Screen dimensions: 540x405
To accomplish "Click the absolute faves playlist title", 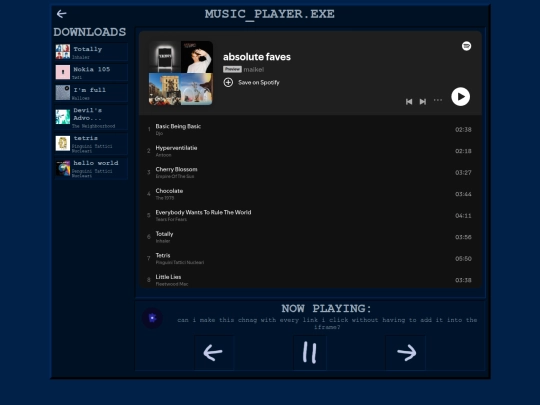I will pos(257,57).
